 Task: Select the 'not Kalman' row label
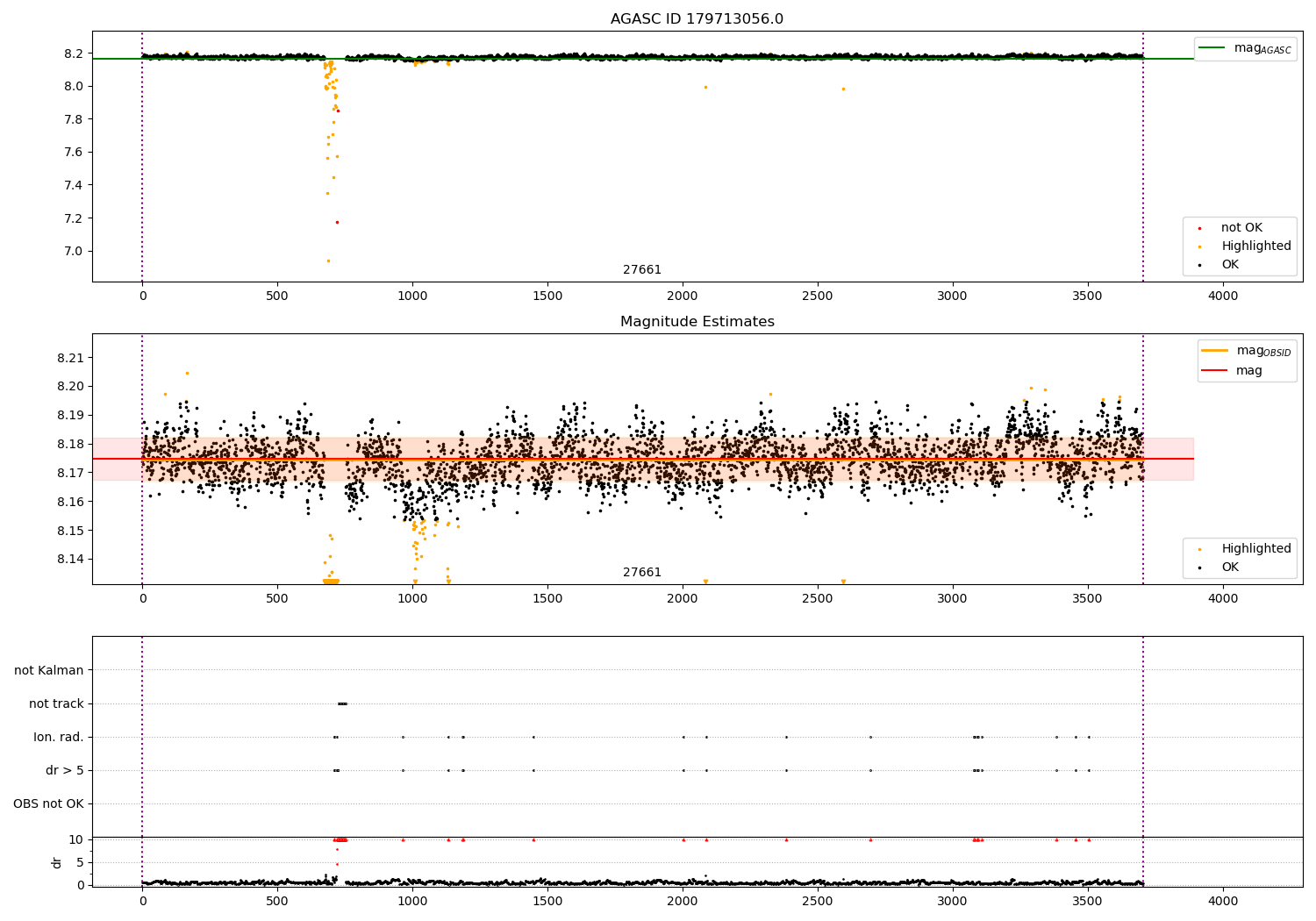click(49, 670)
